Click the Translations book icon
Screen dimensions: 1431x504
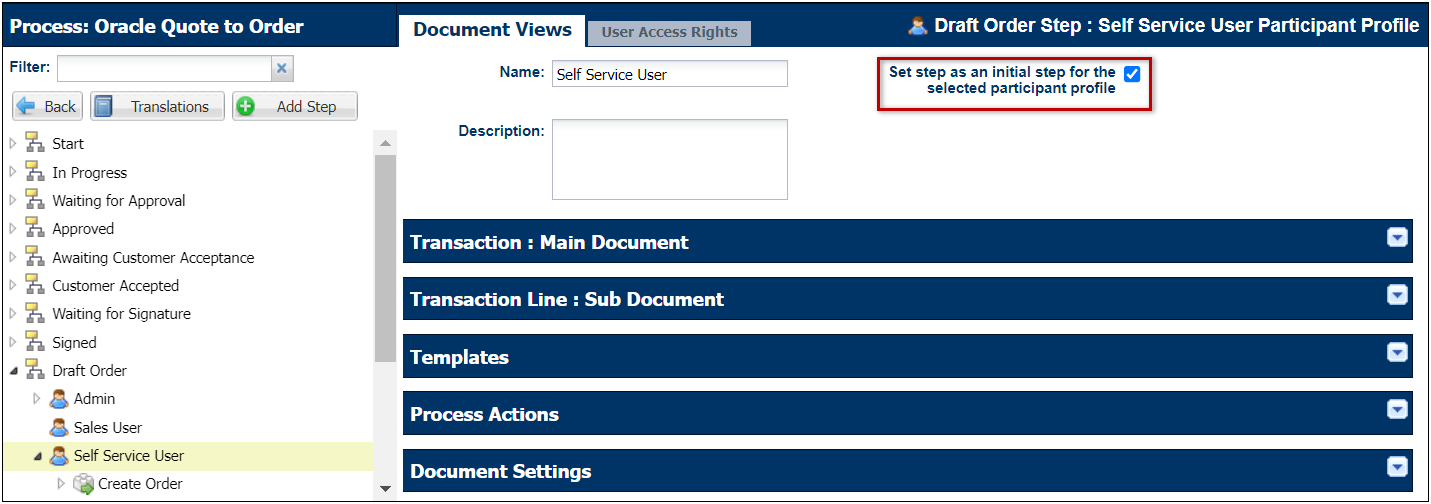click(104, 106)
